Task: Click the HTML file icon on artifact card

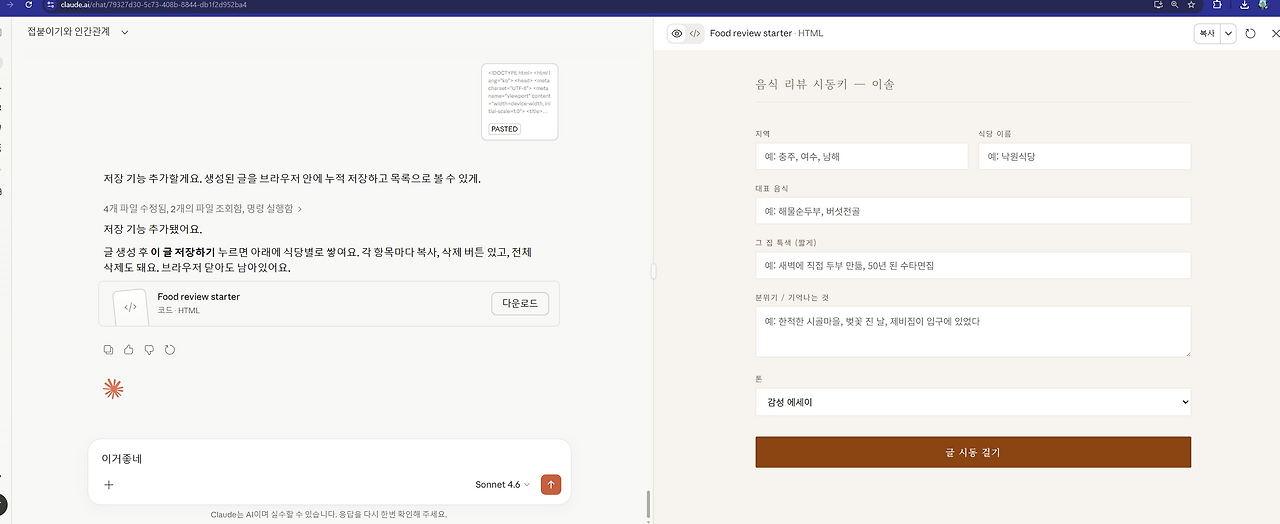Action: point(130,307)
